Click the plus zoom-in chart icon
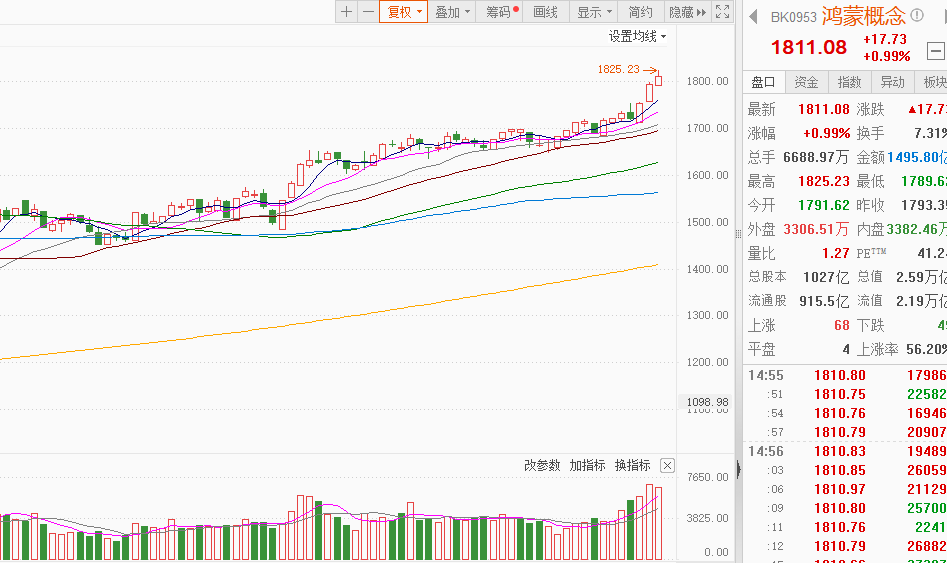 pyautogui.click(x=346, y=12)
